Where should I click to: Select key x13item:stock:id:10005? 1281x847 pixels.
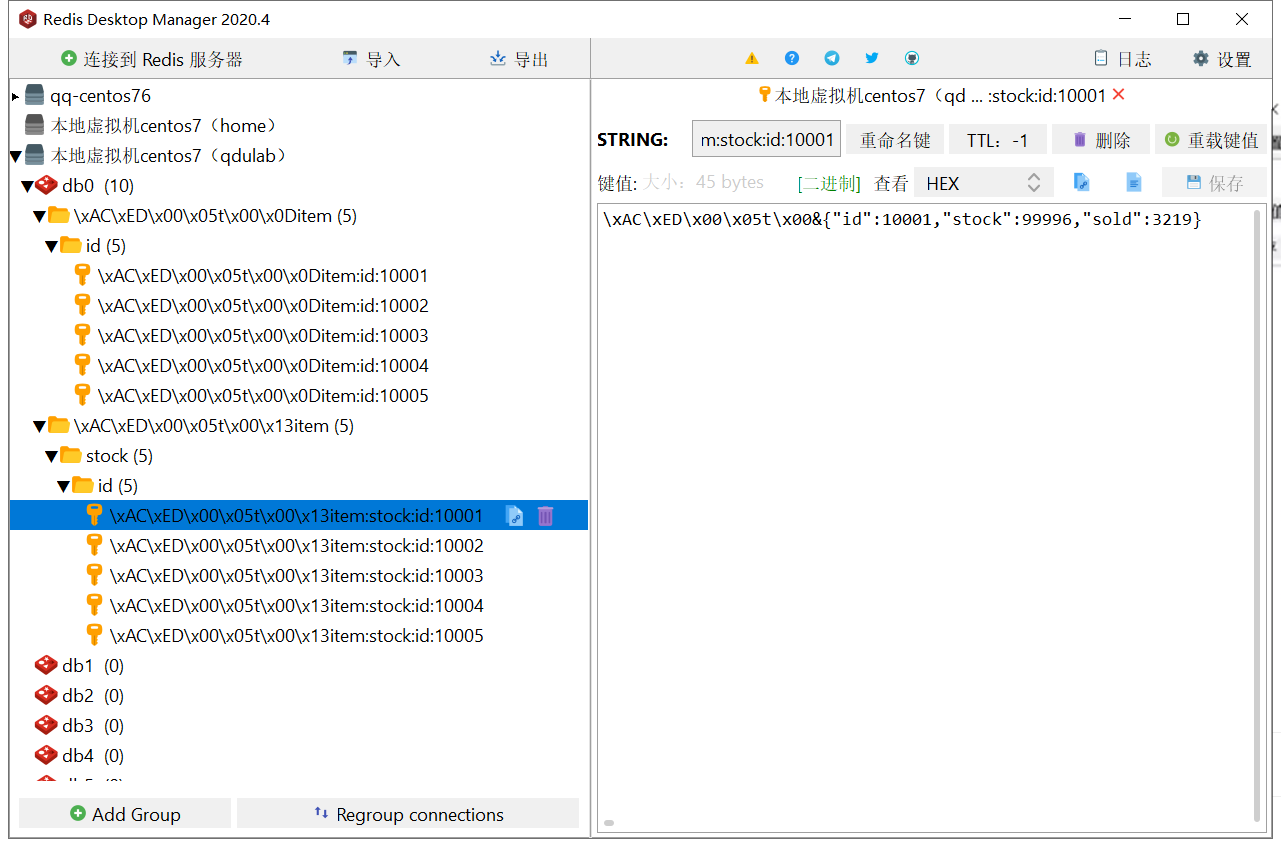pyautogui.click(x=296, y=635)
